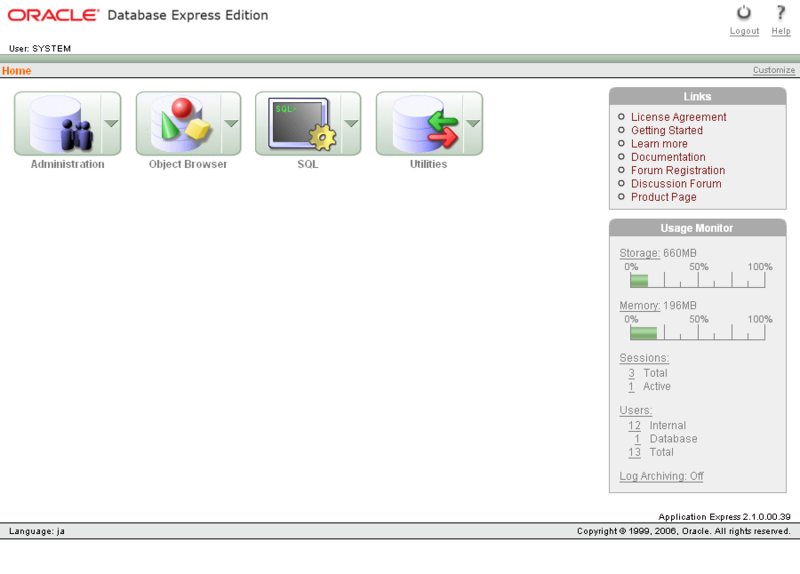Viewport: 800px width, 574px height.
Task: Click the SQL label under icon
Action: 308,164
